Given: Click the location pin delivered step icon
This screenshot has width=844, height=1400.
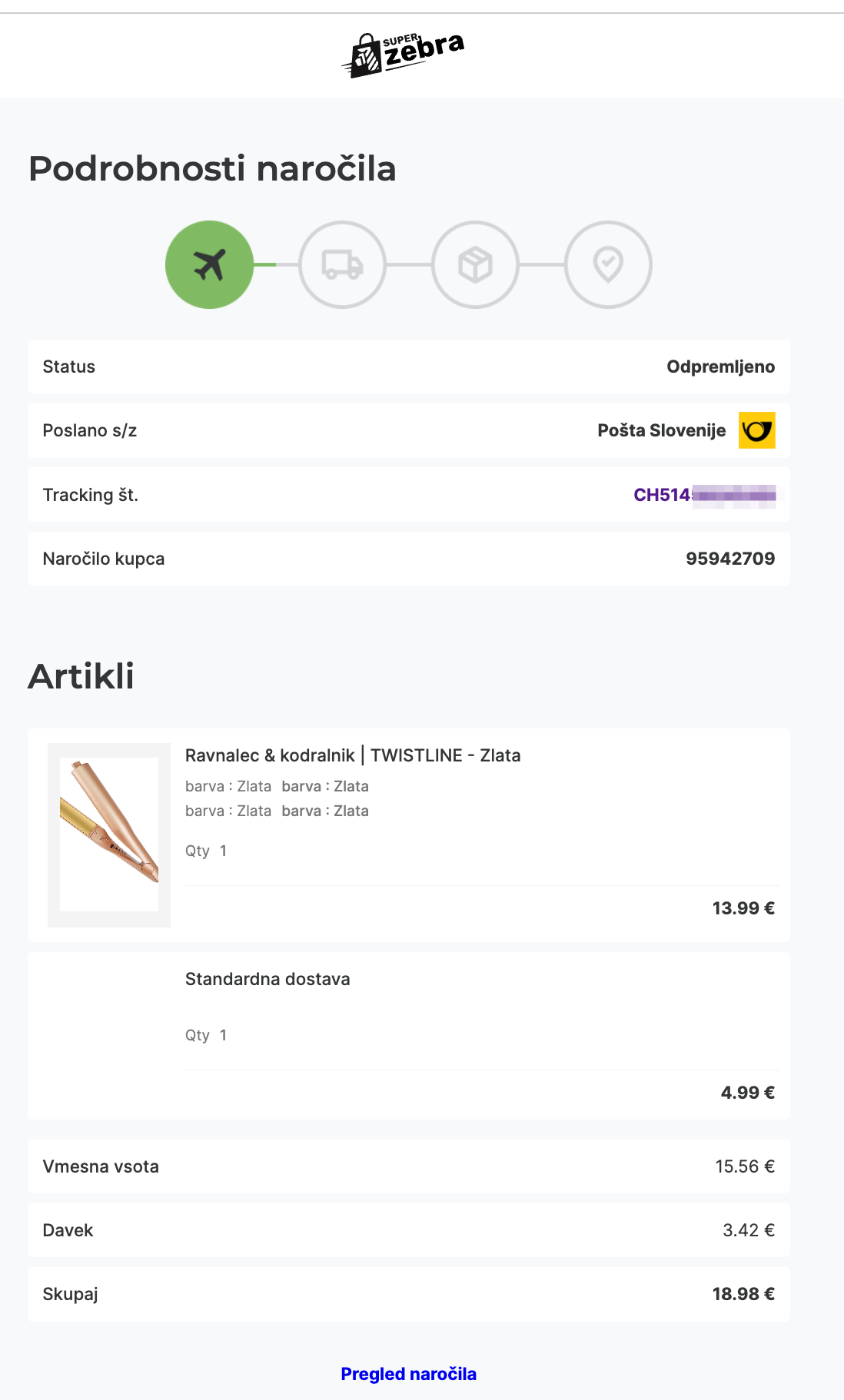Looking at the screenshot, I should pos(608,265).
